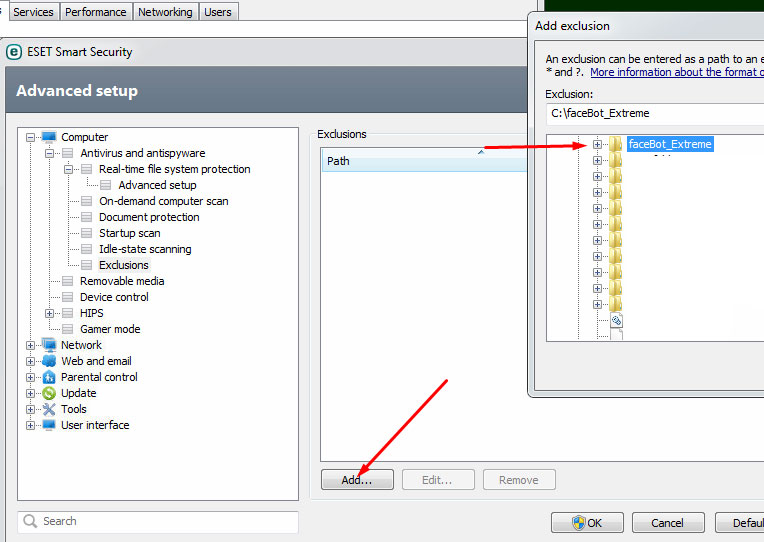Collapse Real-time file system protection node
The width and height of the screenshot is (764, 542).
(68, 170)
